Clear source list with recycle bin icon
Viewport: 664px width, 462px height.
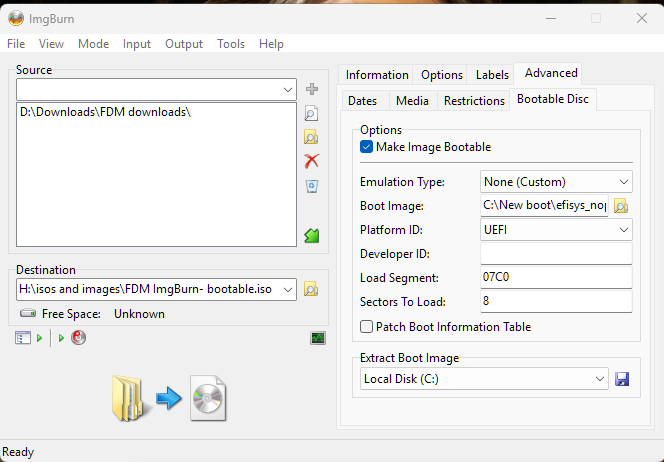pos(312,186)
